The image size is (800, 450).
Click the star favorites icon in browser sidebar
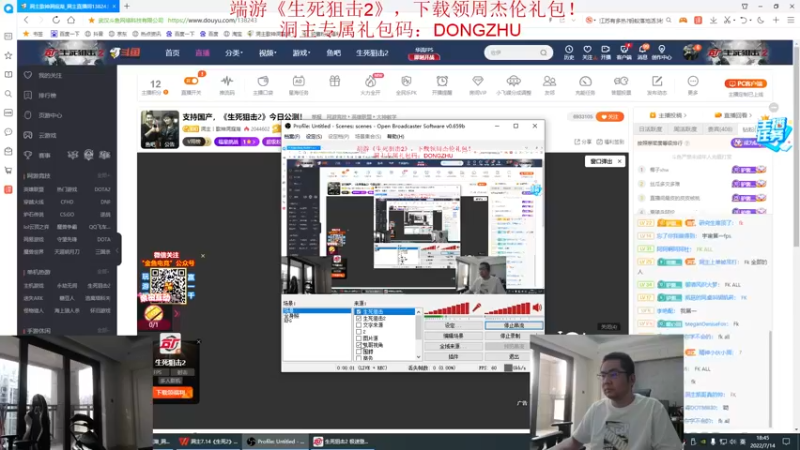pos(8,55)
